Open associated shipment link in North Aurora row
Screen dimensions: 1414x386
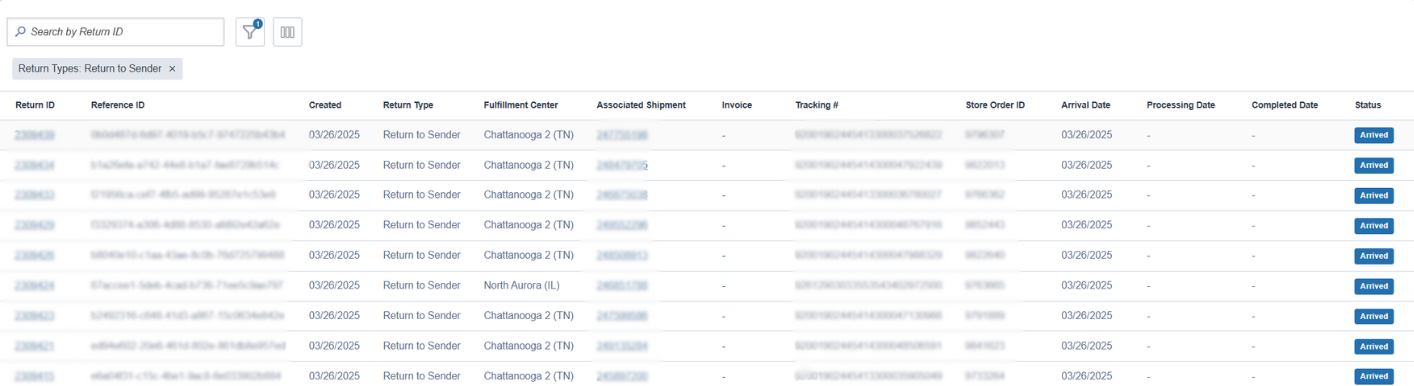coord(622,286)
